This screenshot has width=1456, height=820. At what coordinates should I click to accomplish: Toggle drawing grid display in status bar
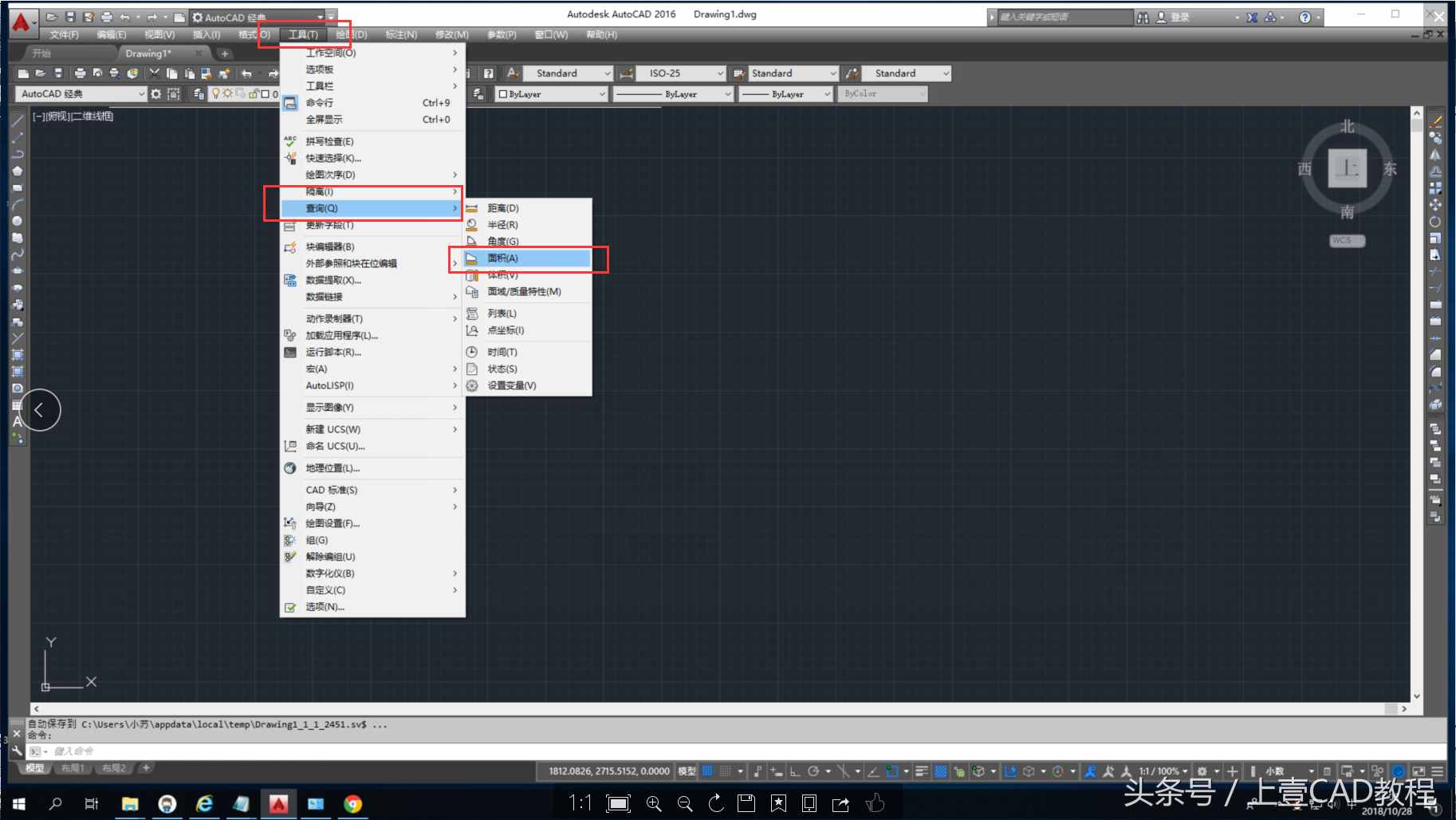point(707,771)
